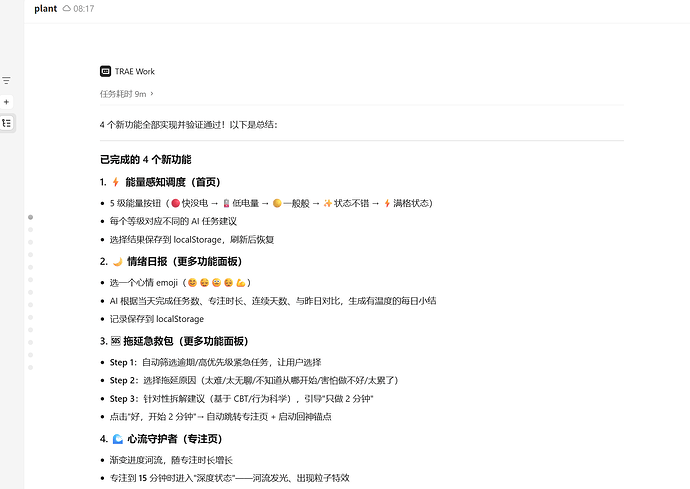Click the TRAE Work sender name
The width and height of the screenshot is (690, 489).
135,71
